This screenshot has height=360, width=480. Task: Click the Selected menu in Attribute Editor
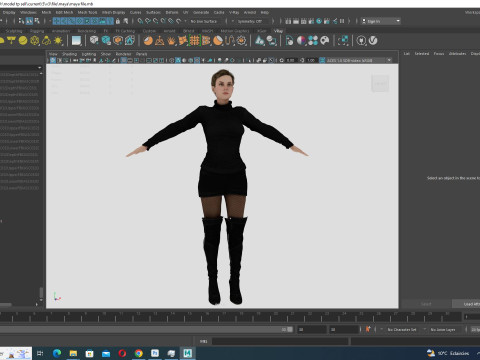(422, 54)
